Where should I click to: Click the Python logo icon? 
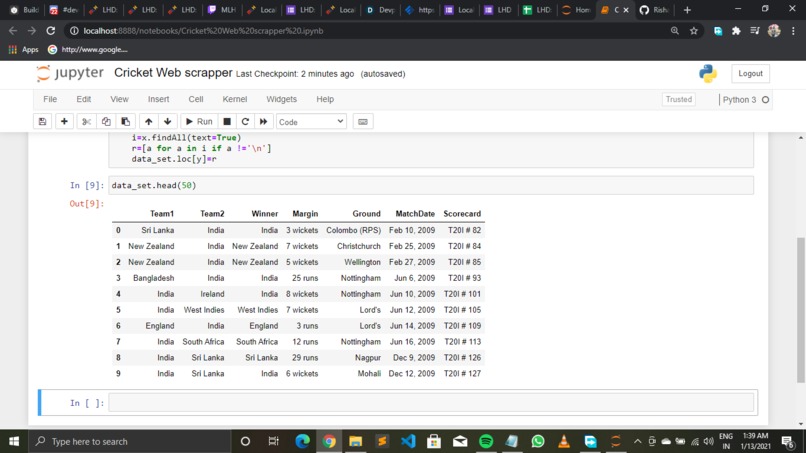[708, 74]
